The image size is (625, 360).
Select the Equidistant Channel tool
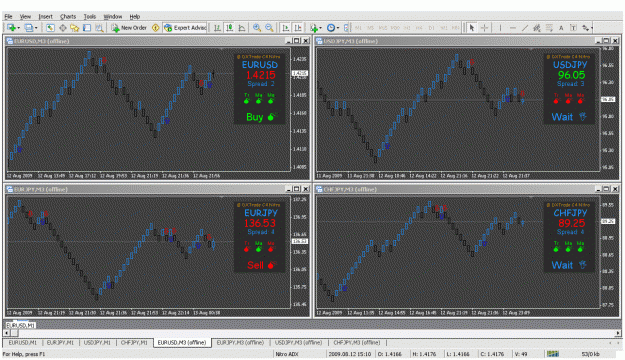coord(537,28)
